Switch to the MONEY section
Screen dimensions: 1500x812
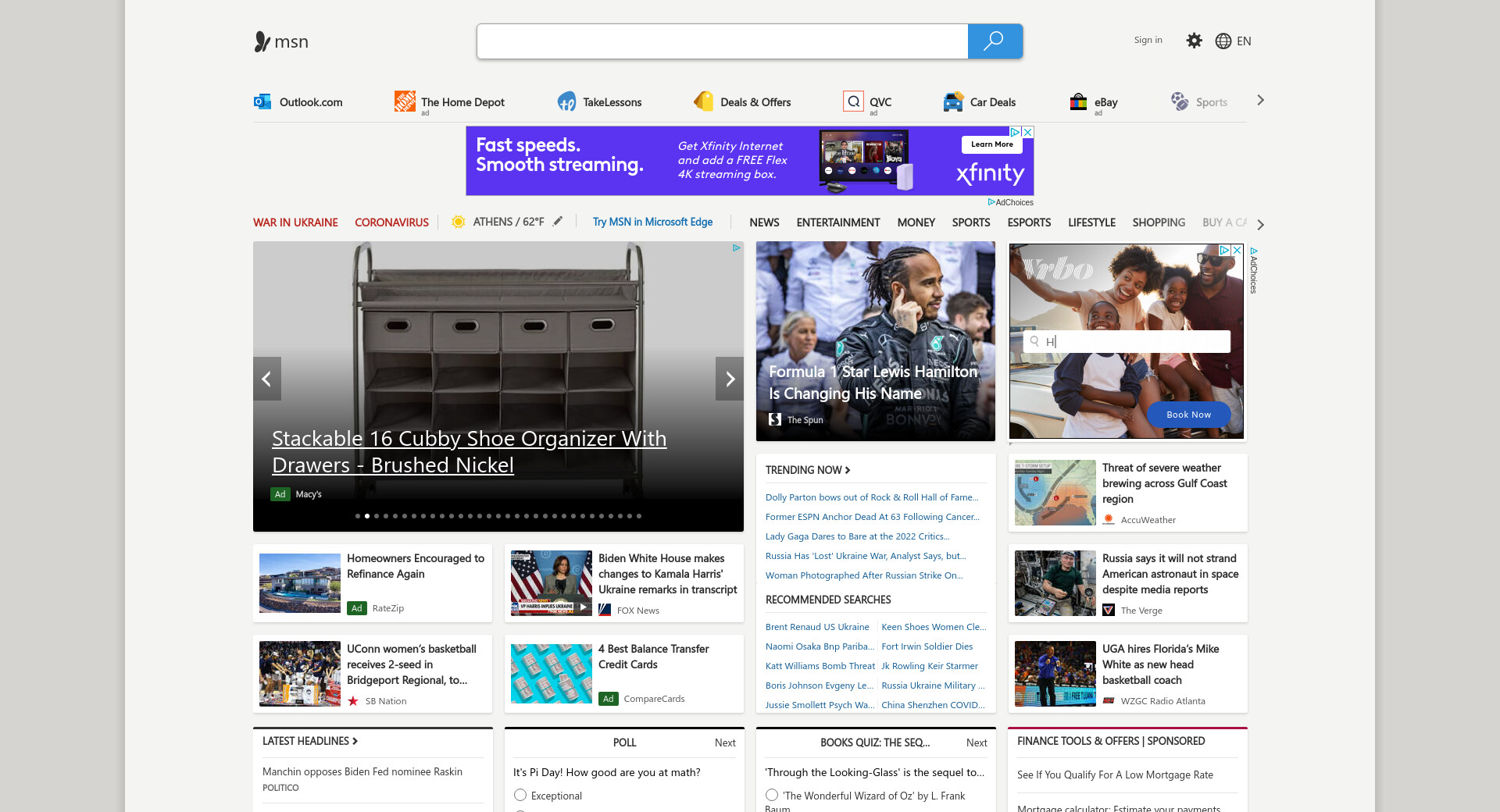pos(916,223)
